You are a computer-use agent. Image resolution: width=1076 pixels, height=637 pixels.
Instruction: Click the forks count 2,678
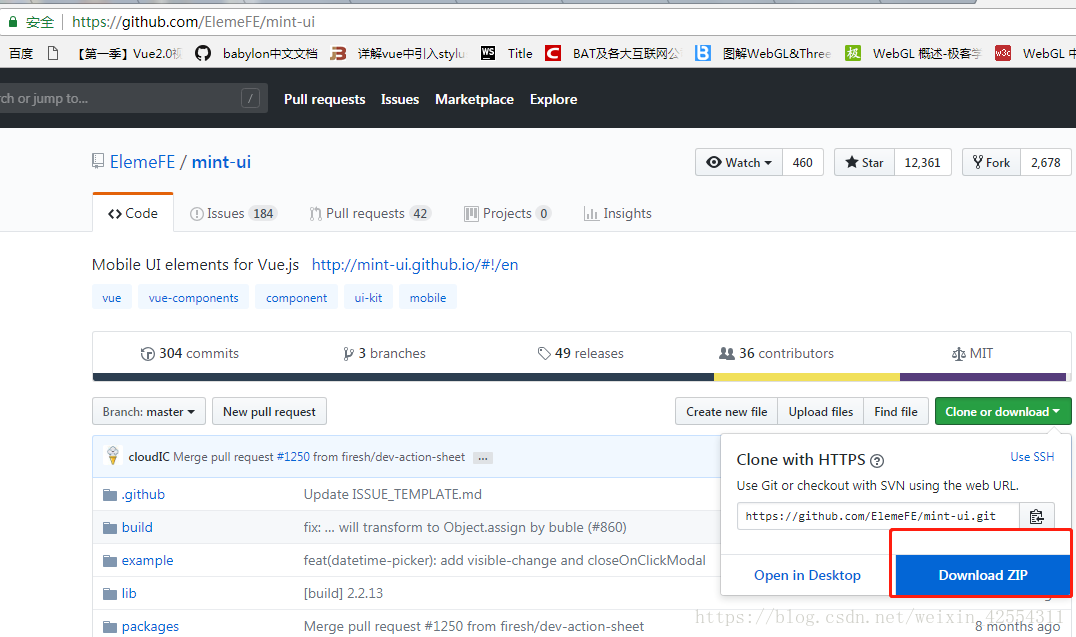click(1046, 163)
